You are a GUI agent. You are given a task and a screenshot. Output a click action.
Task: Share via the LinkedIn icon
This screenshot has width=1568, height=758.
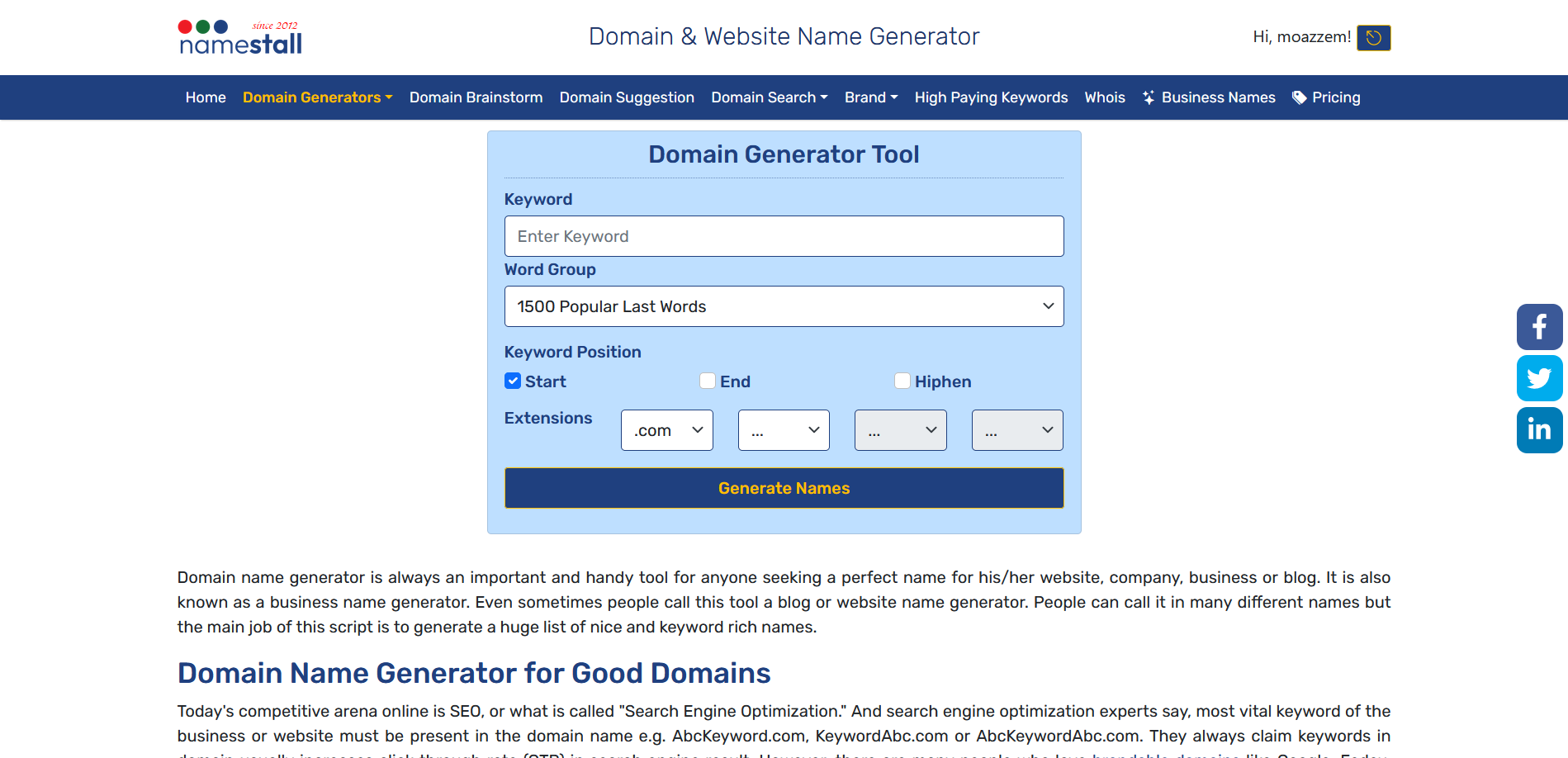[x=1538, y=429]
